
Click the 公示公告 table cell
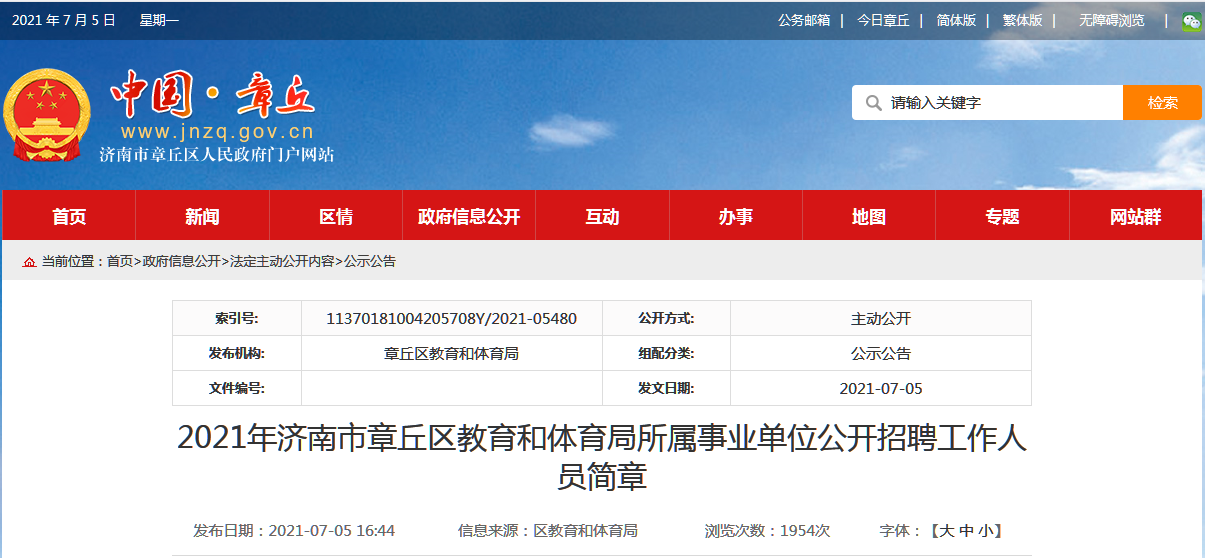click(x=881, y=353)
